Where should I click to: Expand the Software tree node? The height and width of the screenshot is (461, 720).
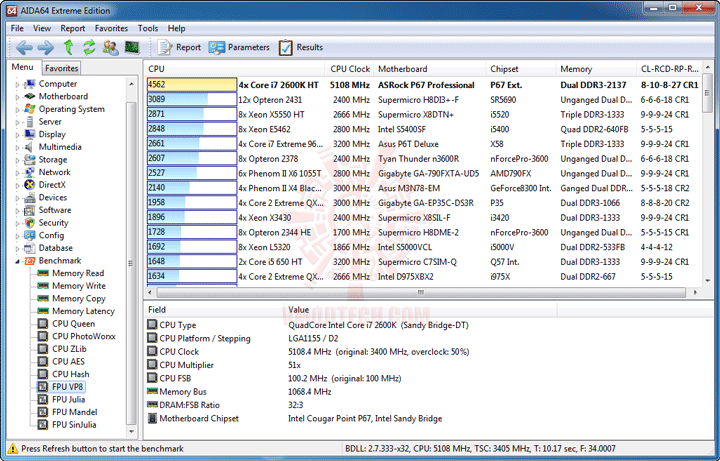click(x=17, y=210)
